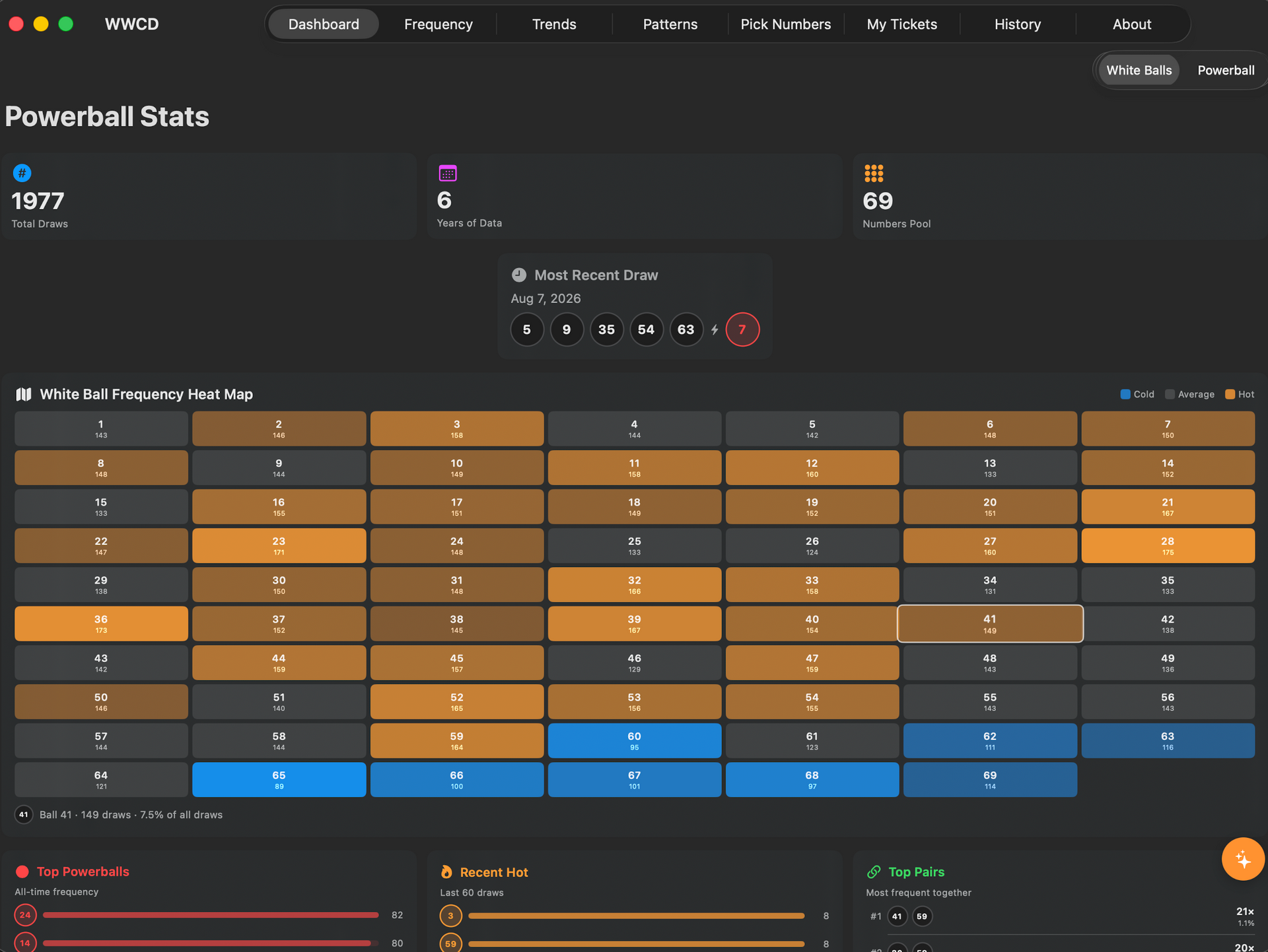
Task: Click the blue hash Total Draws icon
Action: coord(22,173)
